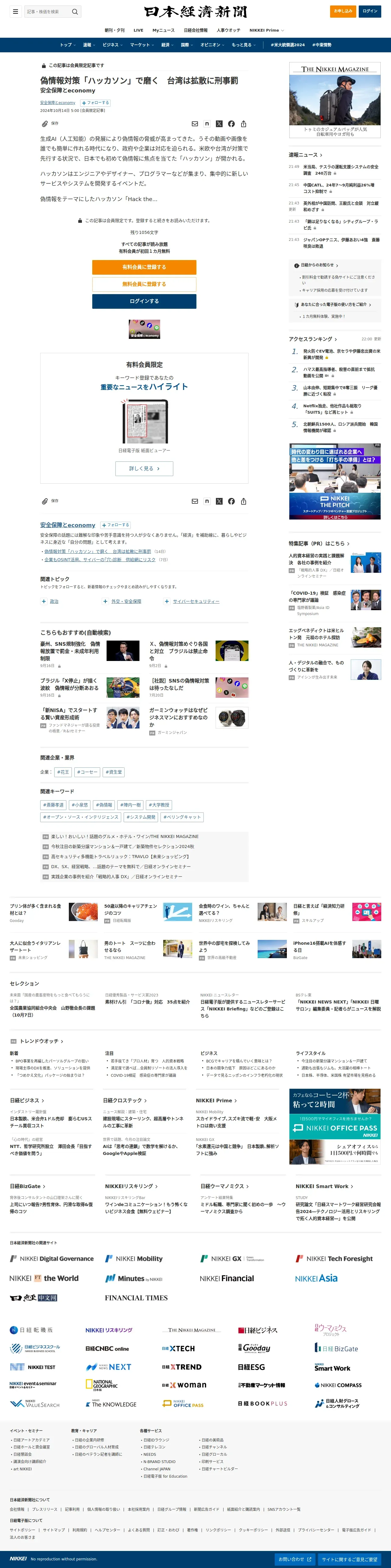Open LIVE menu item
The image size is (391, 1568).
138,30
